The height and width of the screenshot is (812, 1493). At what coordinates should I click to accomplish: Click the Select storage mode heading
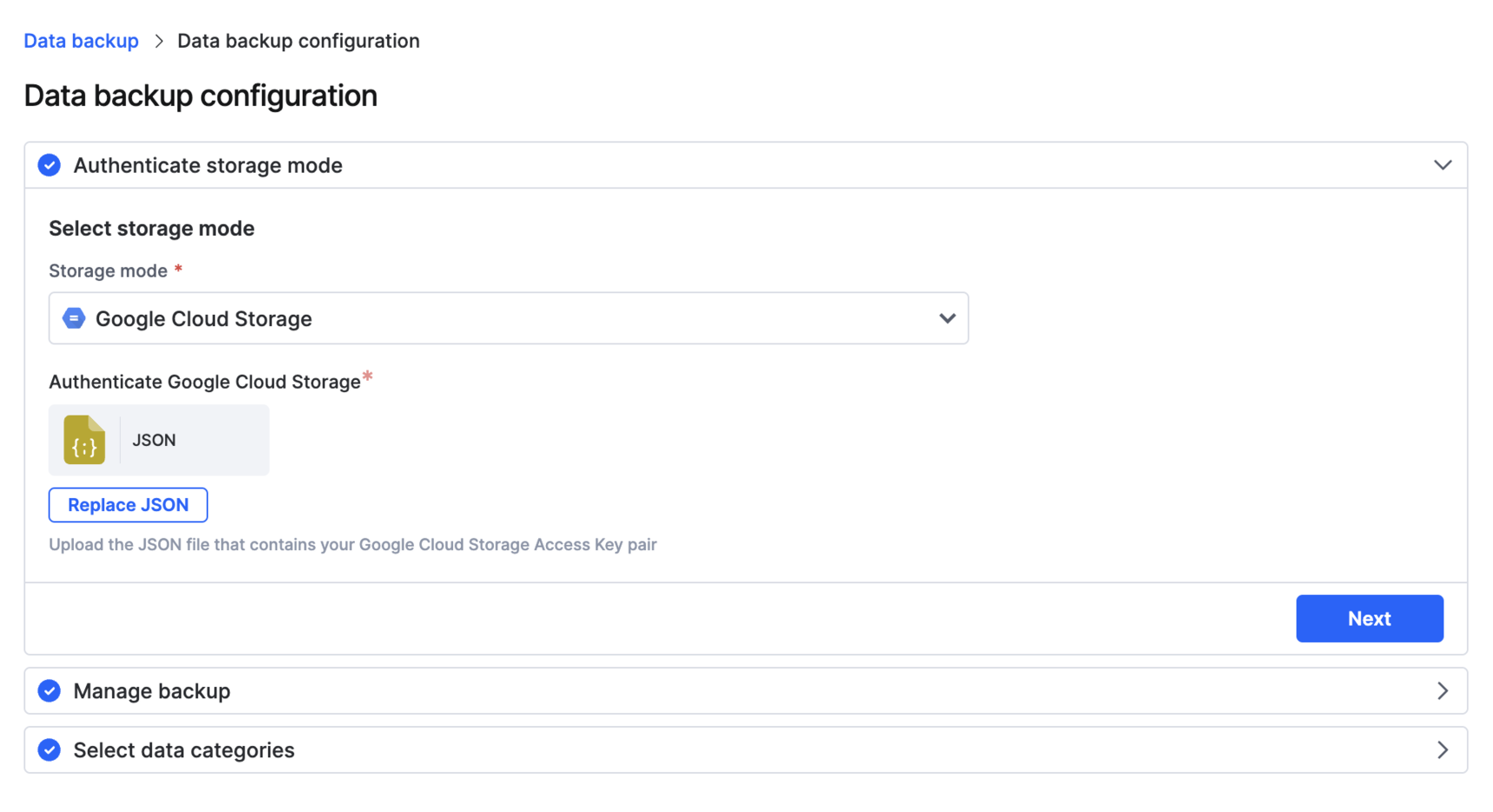point(152,228)
